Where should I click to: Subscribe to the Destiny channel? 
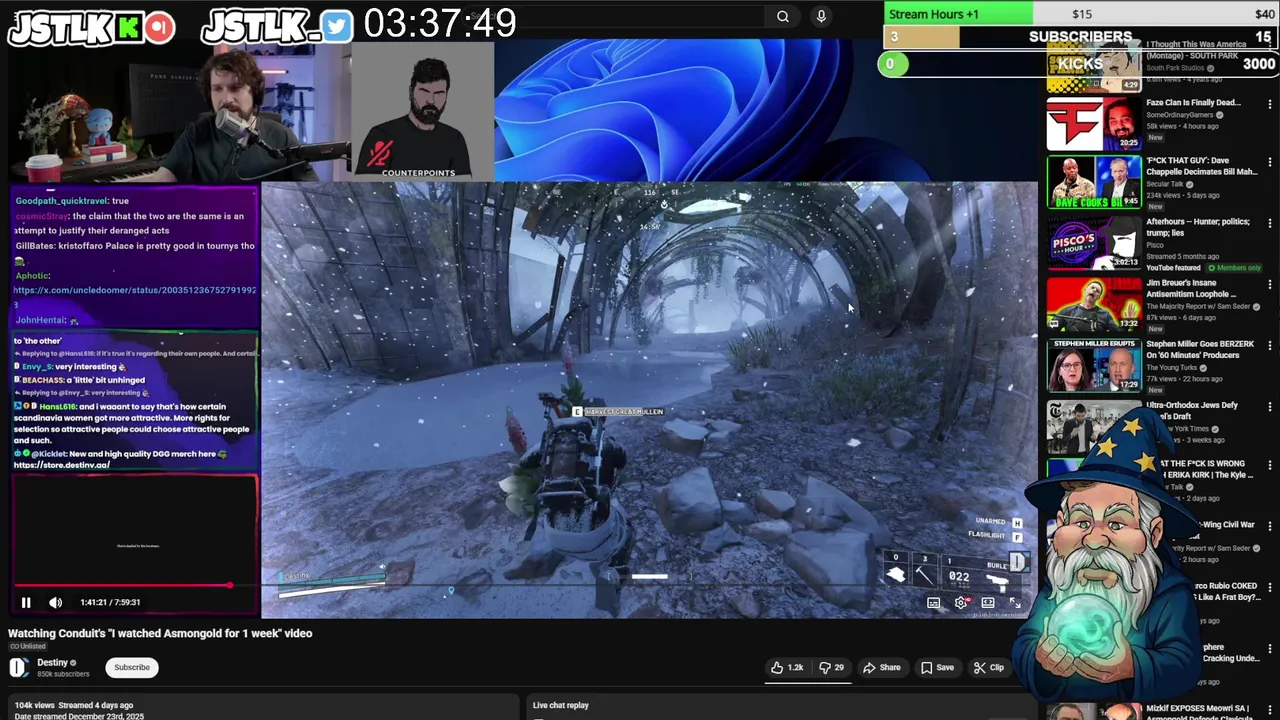132,667
